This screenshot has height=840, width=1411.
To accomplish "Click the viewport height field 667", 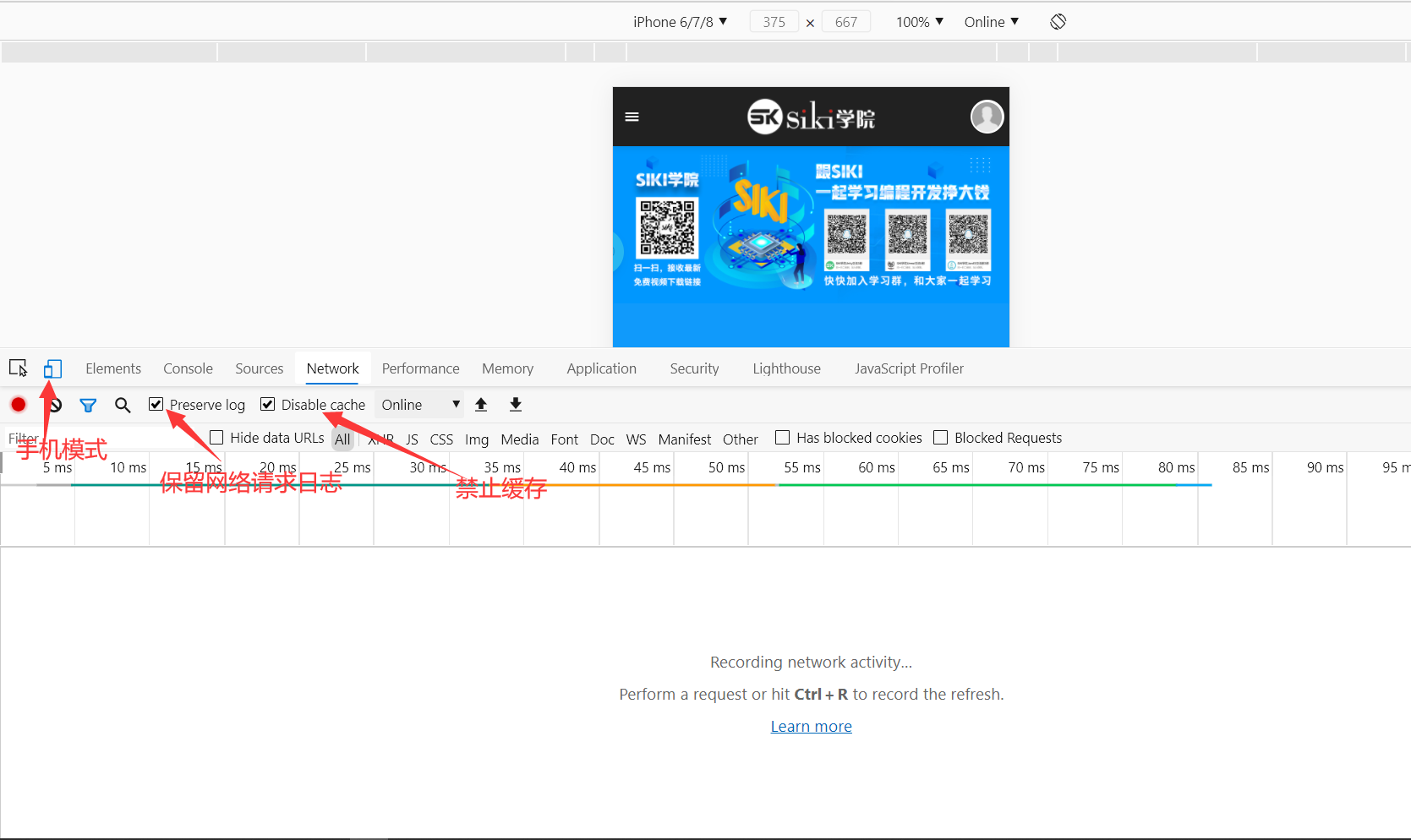I will pyautogui.click(x=846, y=22).
